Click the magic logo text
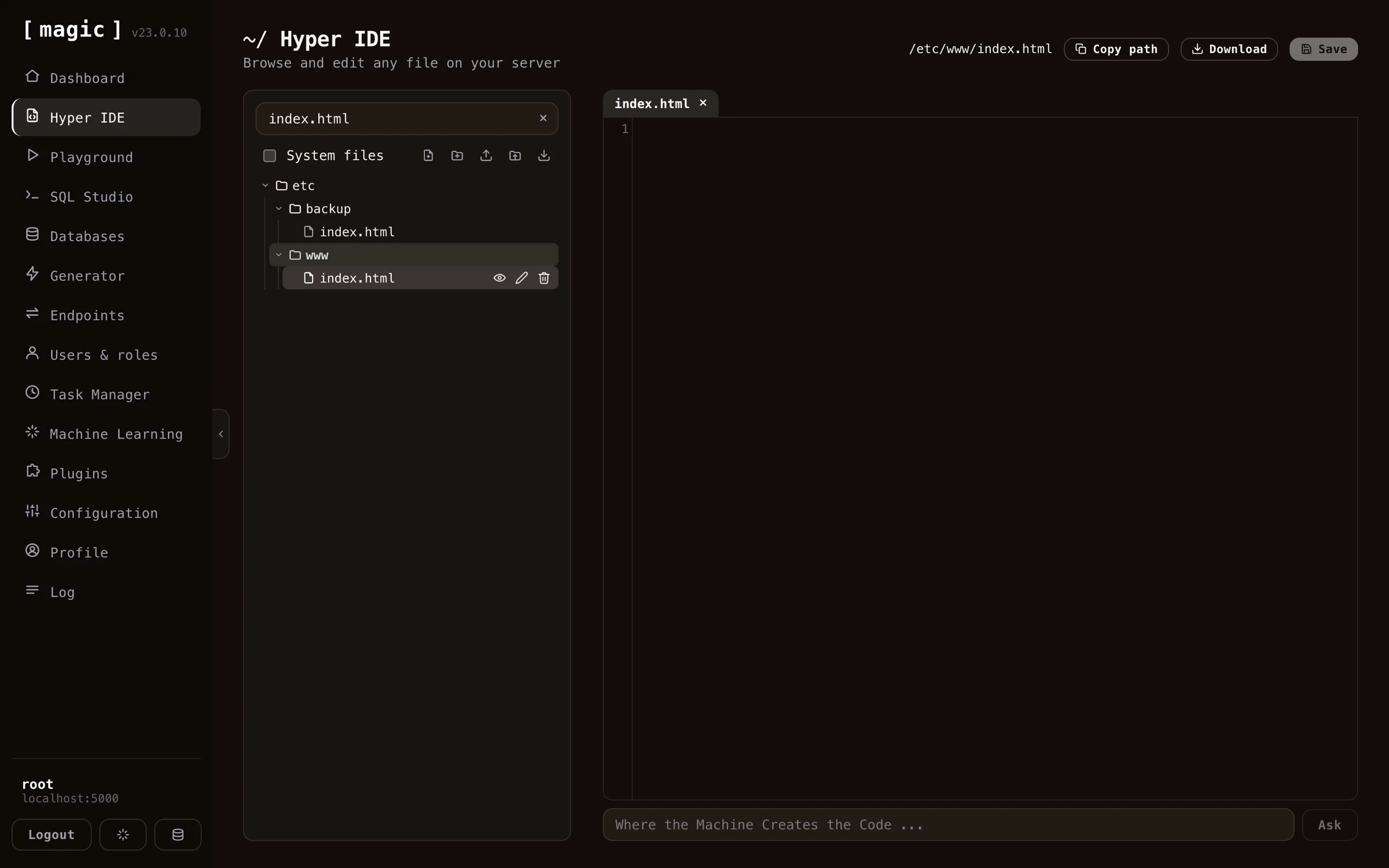This screenshot has height=868, width=1389. [x=72, y=30]
